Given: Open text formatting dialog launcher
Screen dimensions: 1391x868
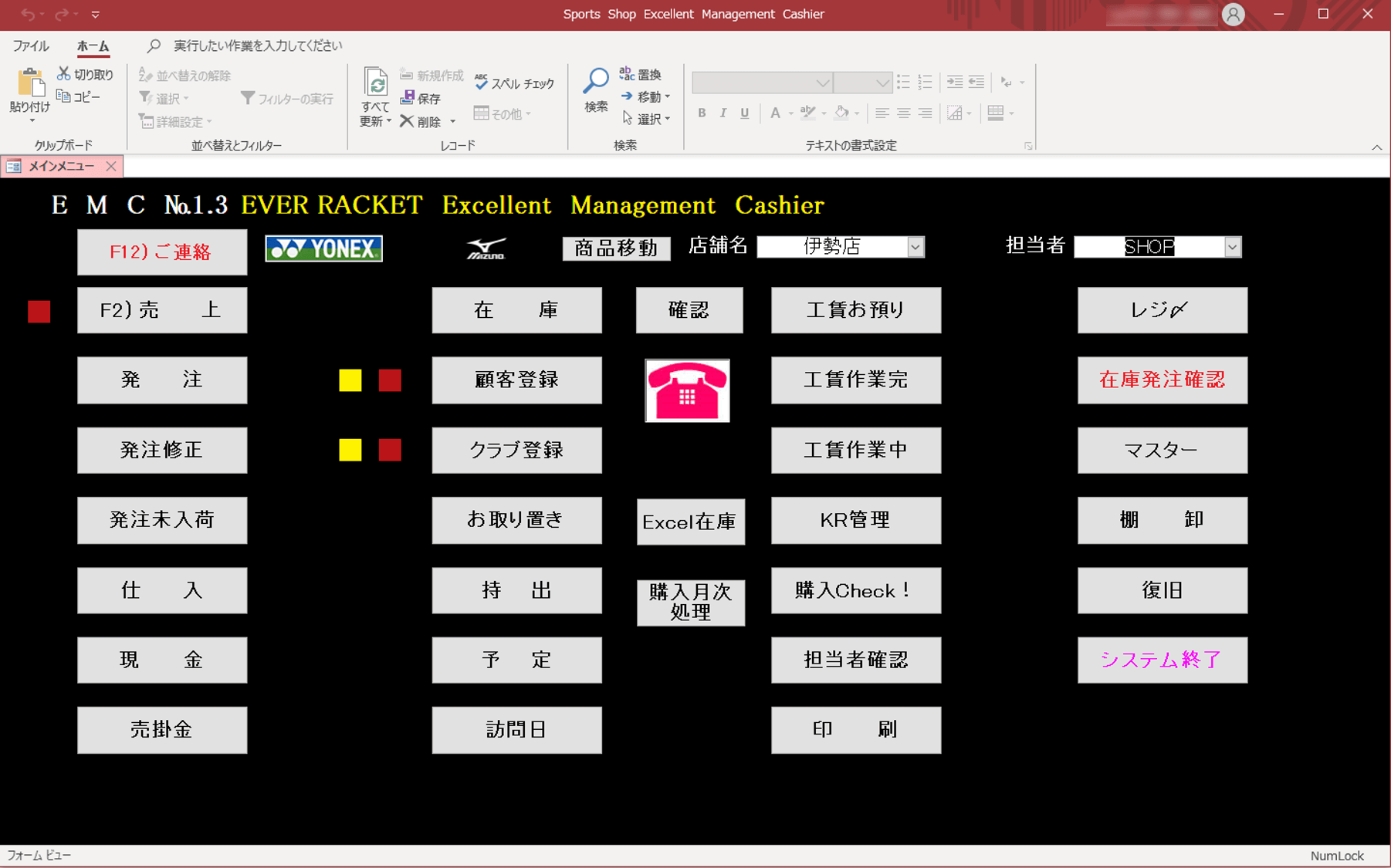Looking at the screenshot, I should point(1028,146).
